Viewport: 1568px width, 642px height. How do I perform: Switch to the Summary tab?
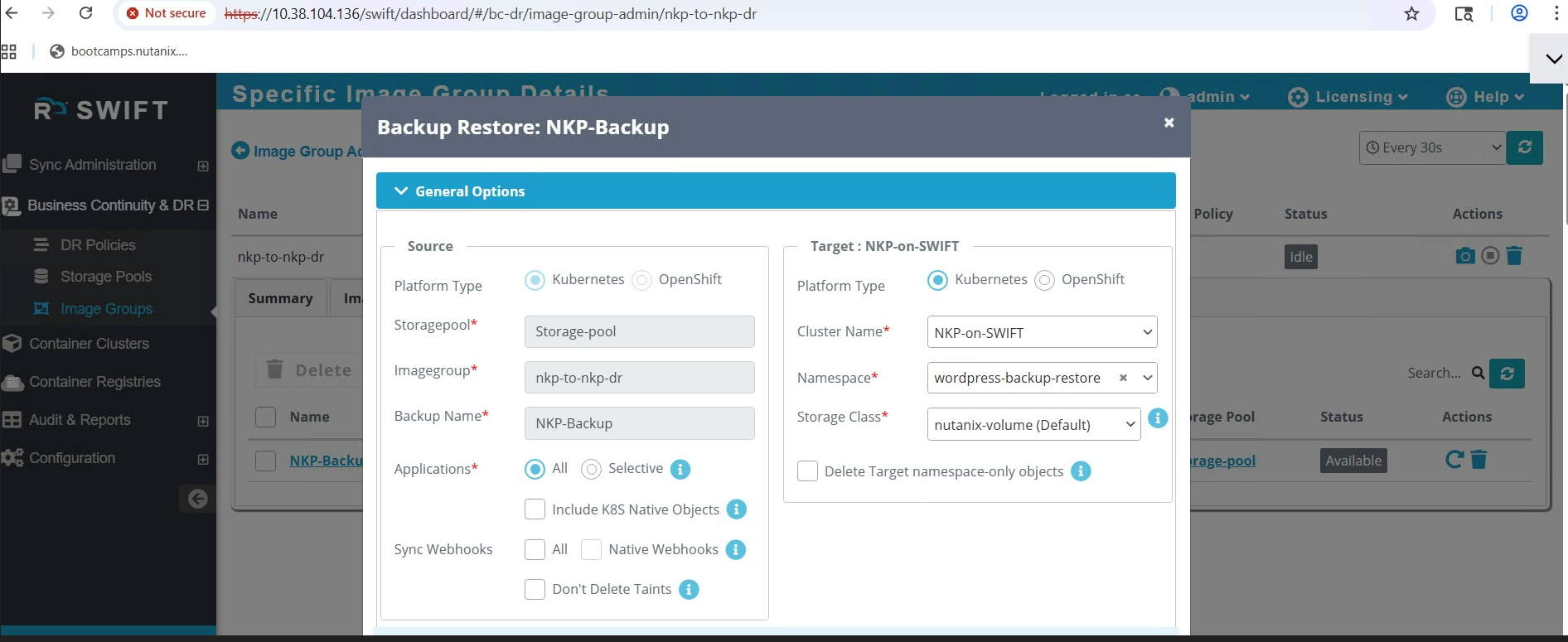tap(280, 298)
